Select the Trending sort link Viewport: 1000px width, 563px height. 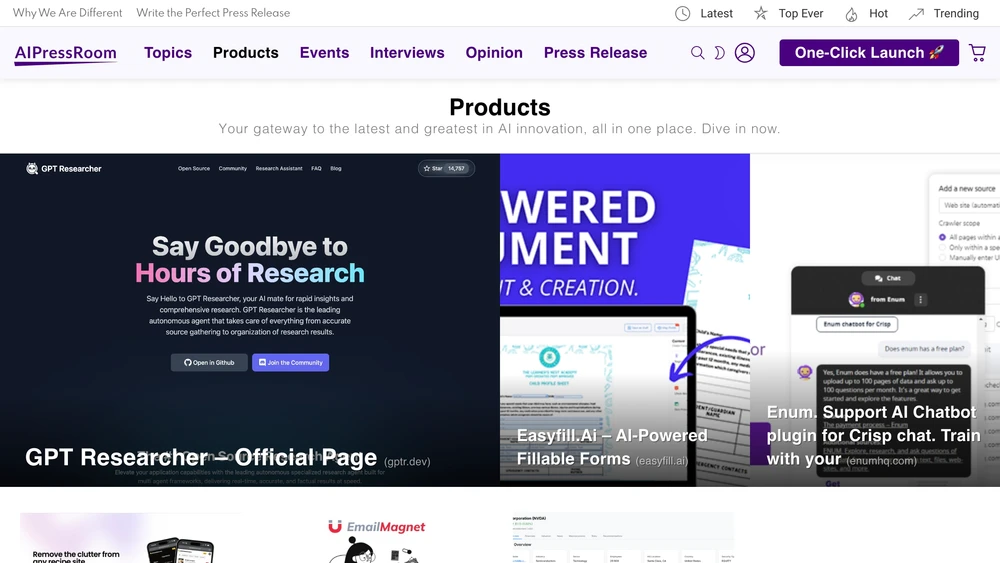click(956, 13)
